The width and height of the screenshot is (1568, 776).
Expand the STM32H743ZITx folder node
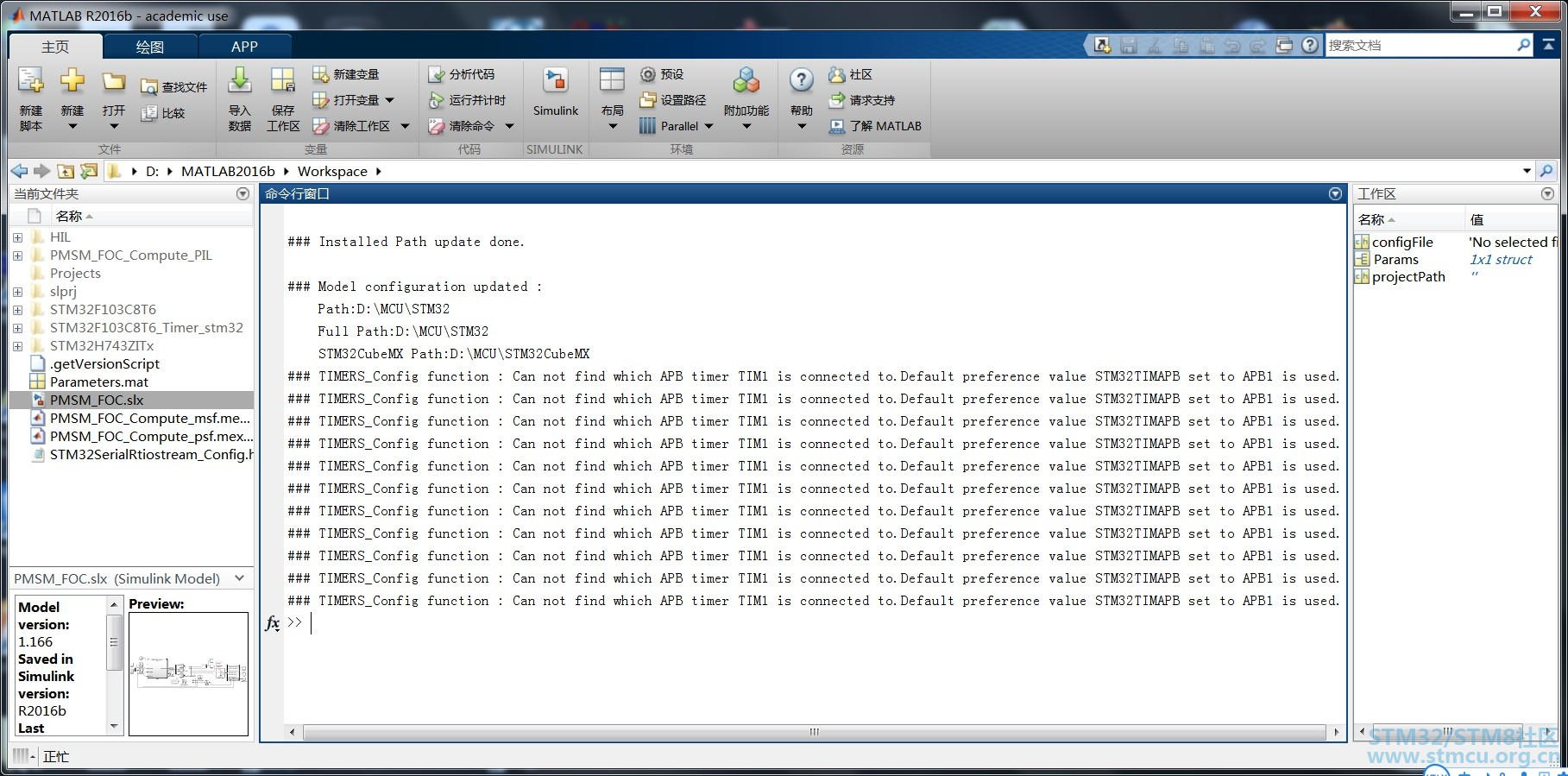point(17,346)
